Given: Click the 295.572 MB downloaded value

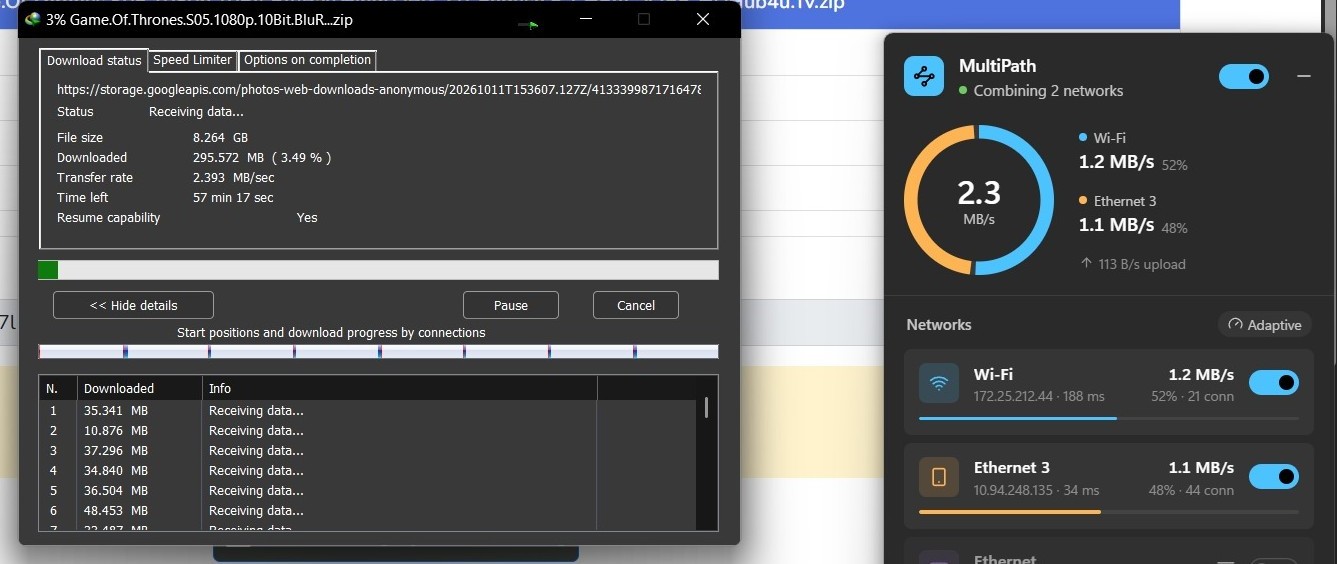Looking at the screenshot, I should (x=262, y=158).
